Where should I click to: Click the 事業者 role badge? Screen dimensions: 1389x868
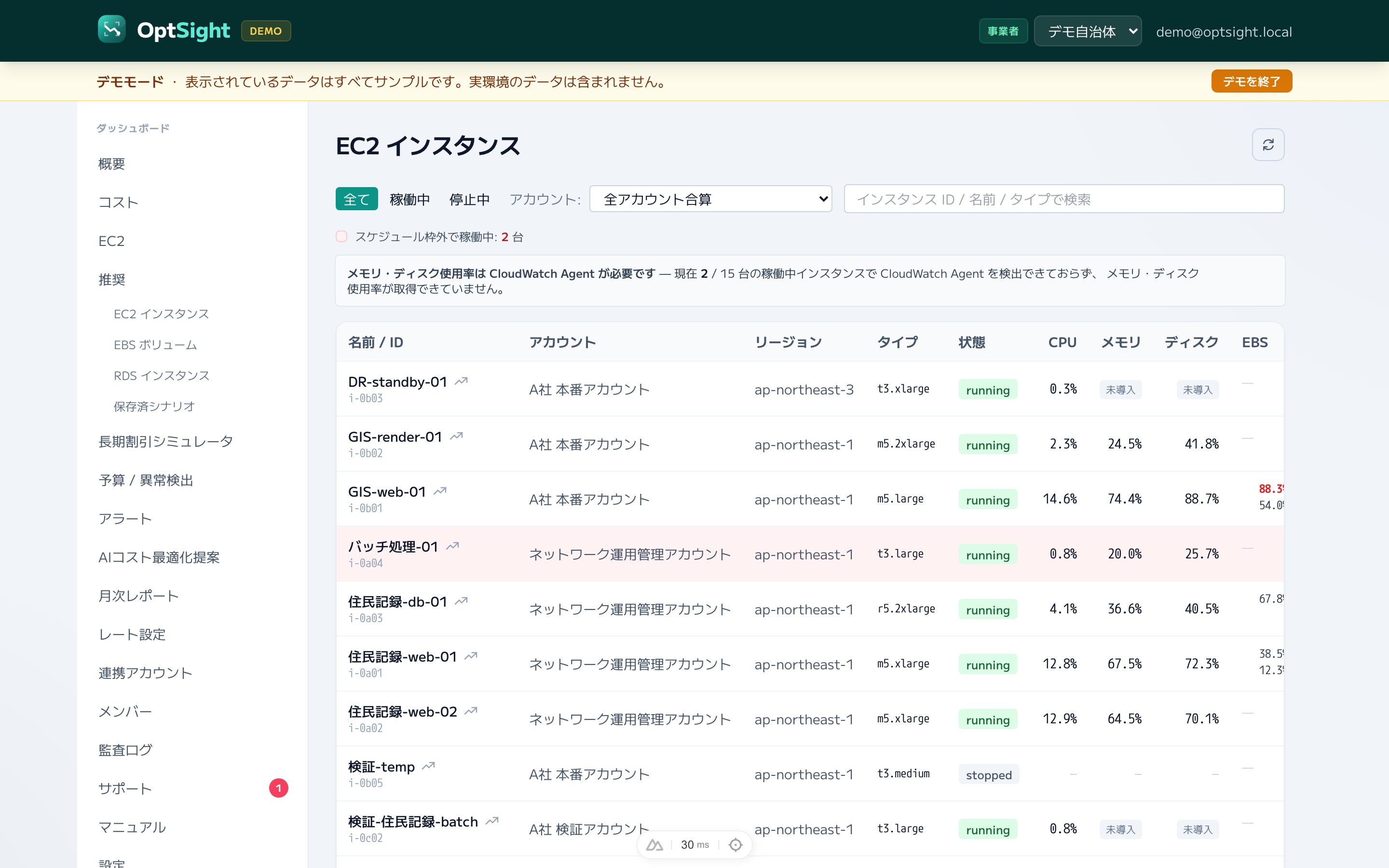pyautogui.click(x=1003, y=31)
